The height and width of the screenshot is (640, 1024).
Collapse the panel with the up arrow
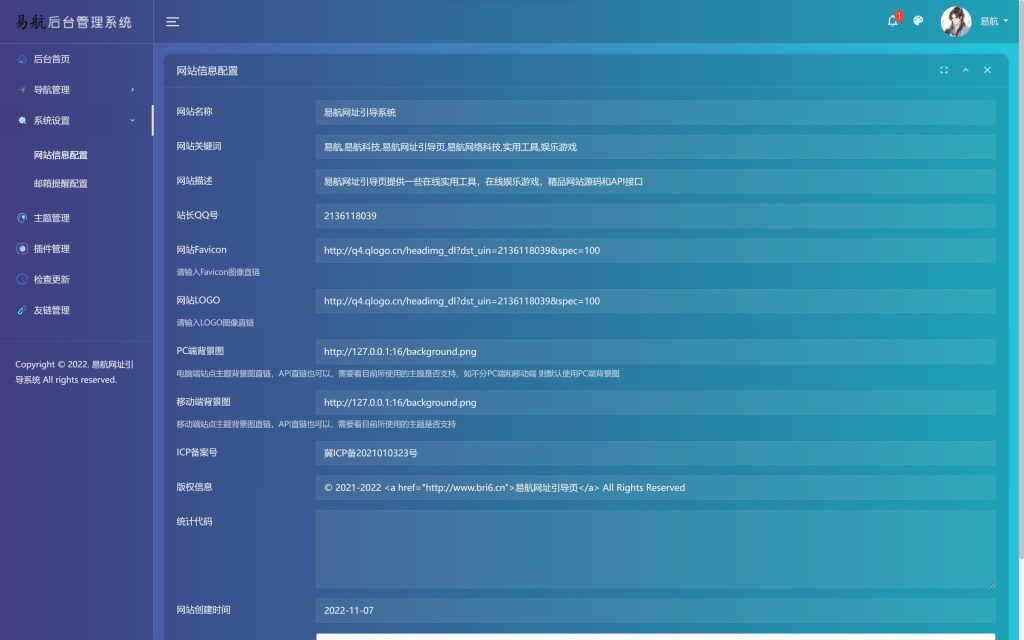coord(965,70)
